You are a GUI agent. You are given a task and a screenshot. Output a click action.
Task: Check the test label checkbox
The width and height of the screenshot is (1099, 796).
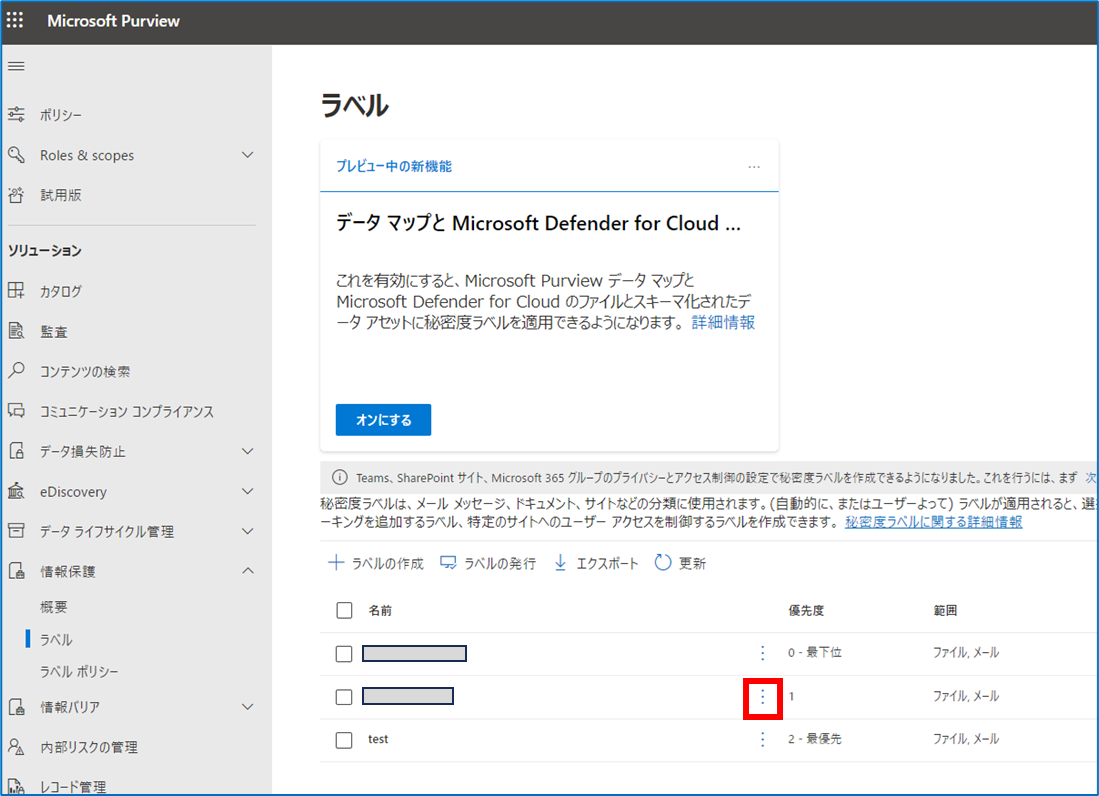343,740
